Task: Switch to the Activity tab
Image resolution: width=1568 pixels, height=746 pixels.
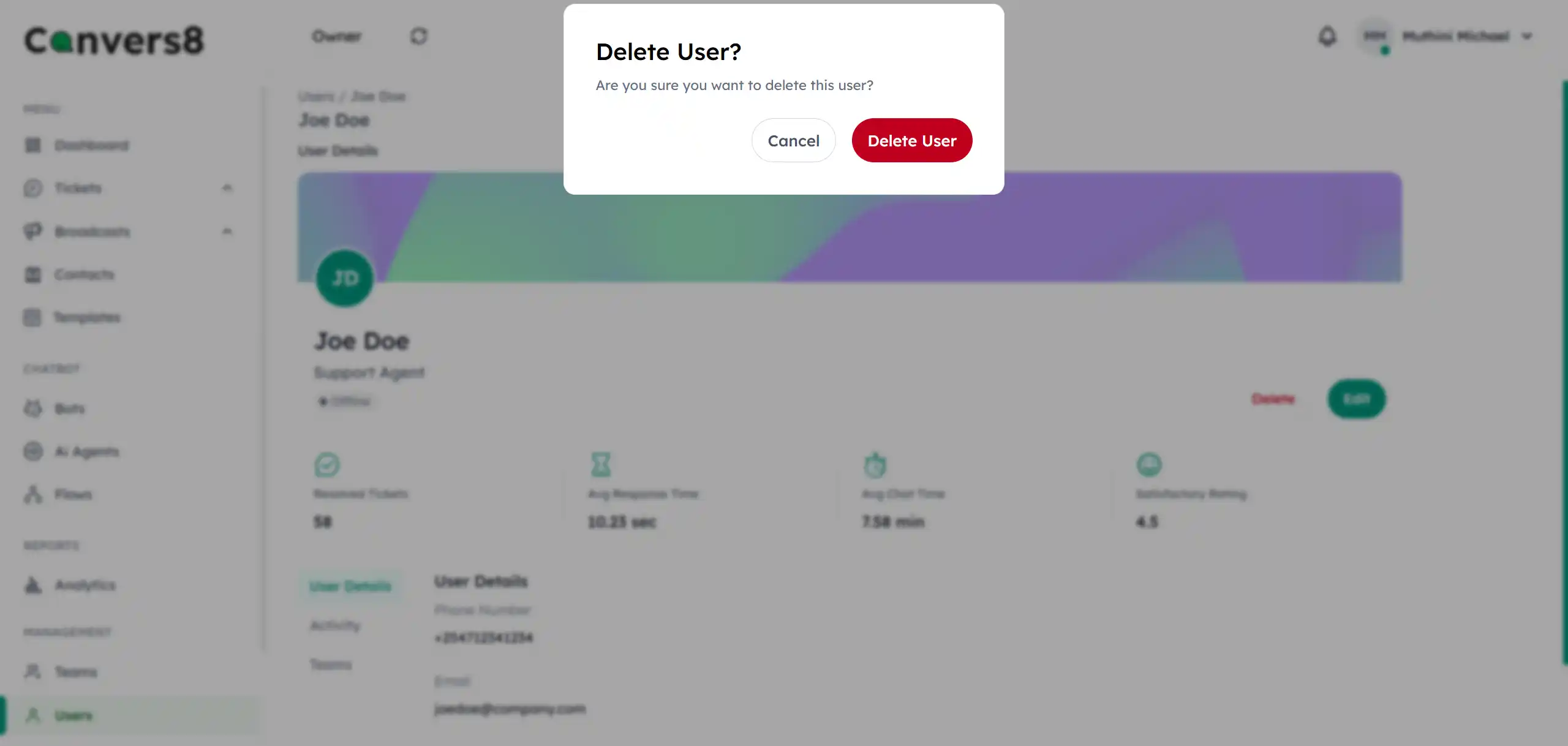Action: tap(335, 625)
